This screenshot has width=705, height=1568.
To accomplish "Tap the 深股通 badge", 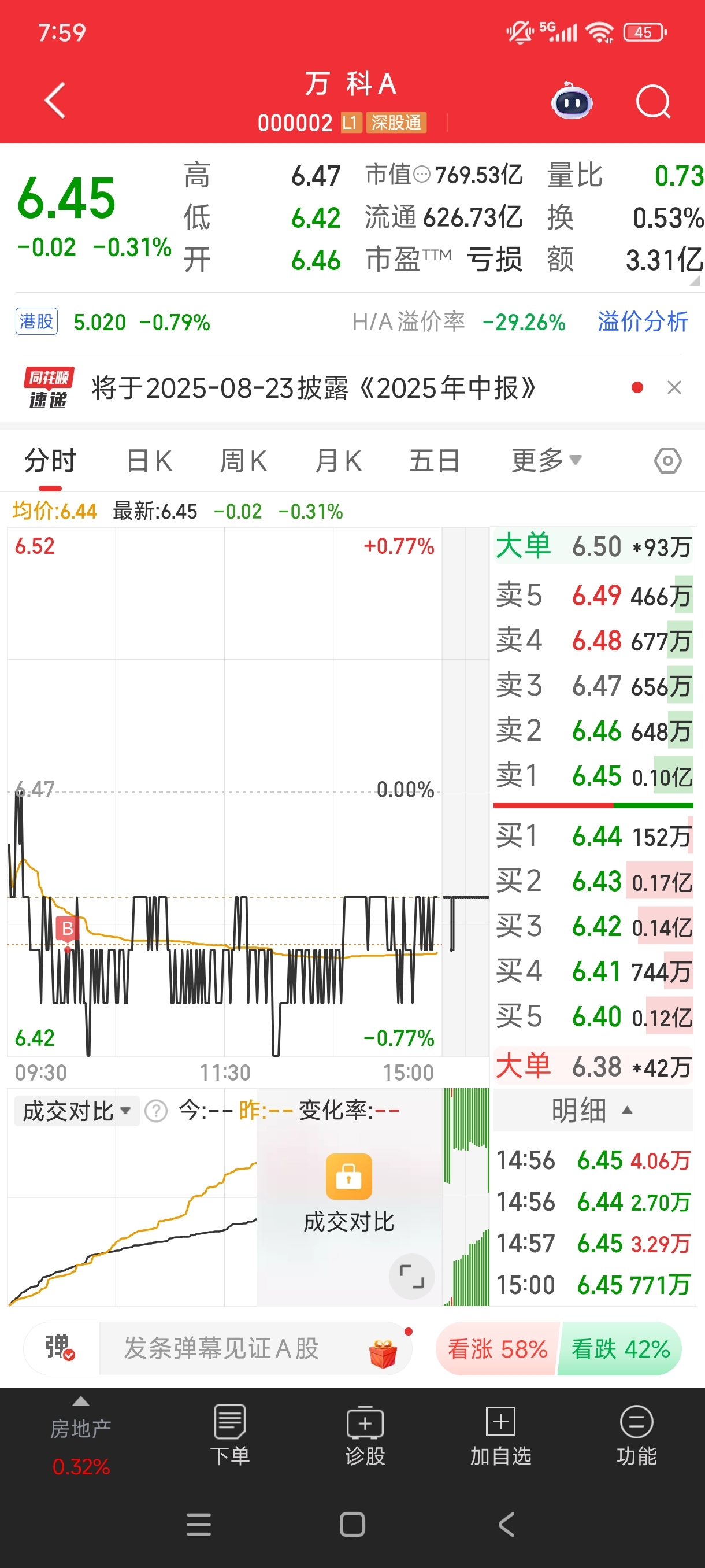I will coord(396,123).
